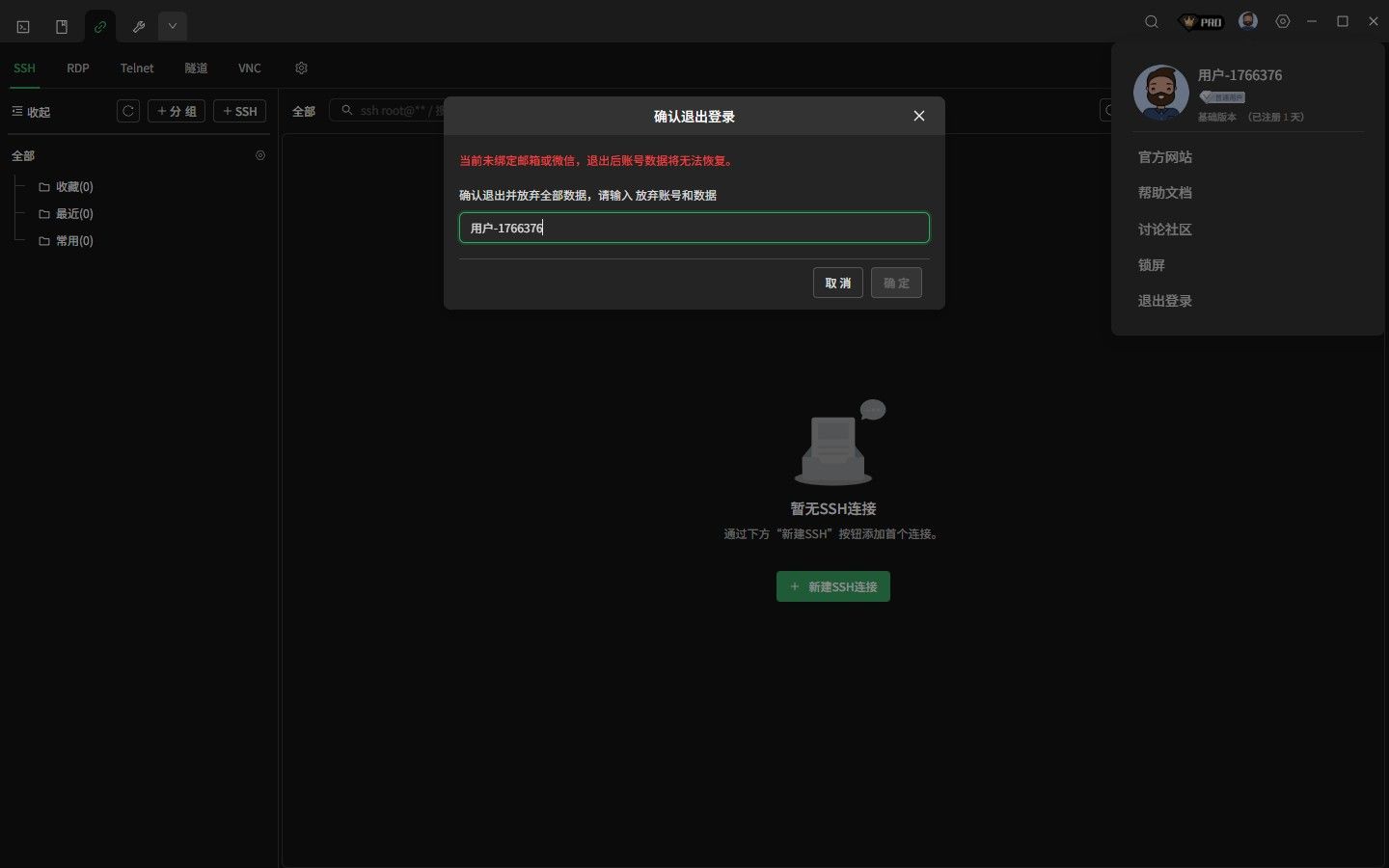Open 官方网站 from user menu
Viewport: 1389px width, 868px height.
point(1165,157)
